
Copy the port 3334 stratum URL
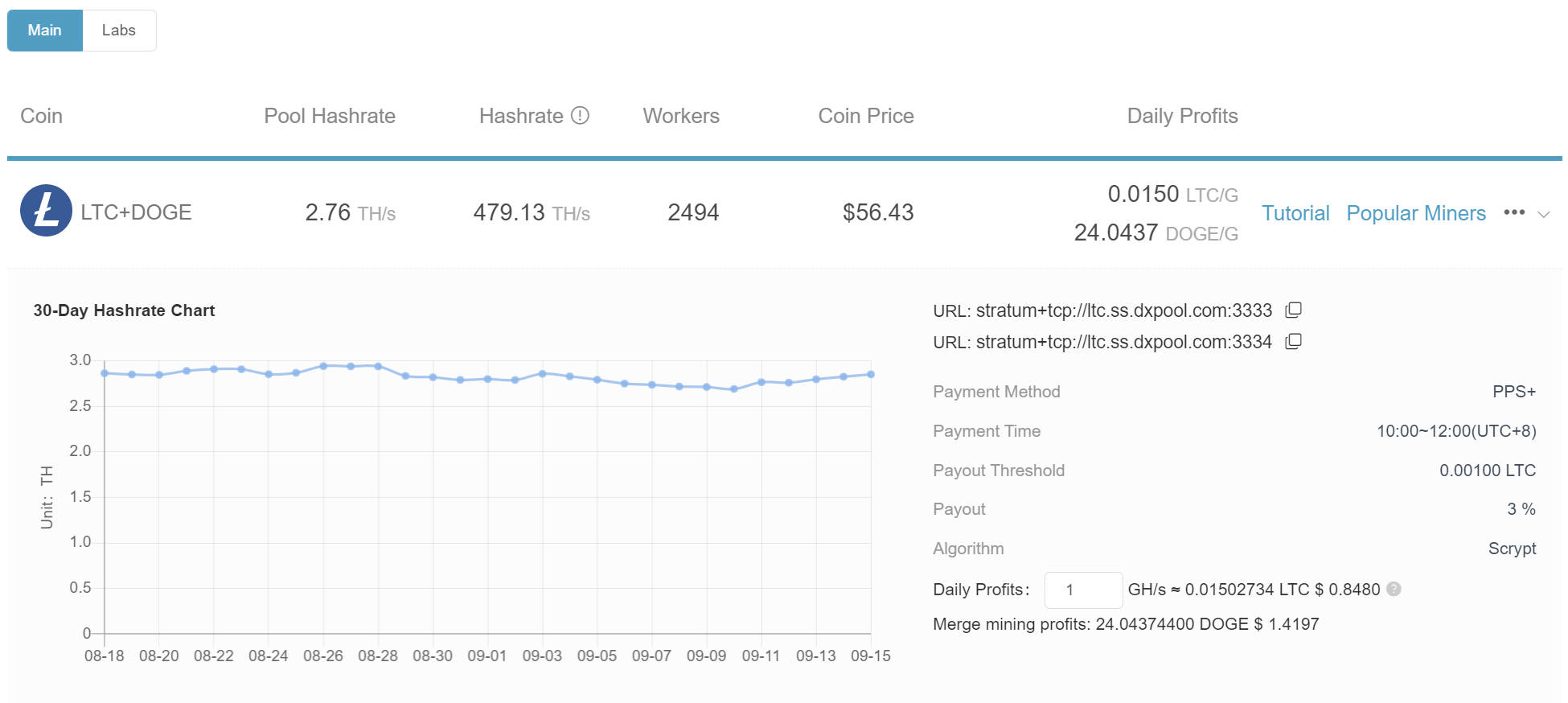point(1293,341)
